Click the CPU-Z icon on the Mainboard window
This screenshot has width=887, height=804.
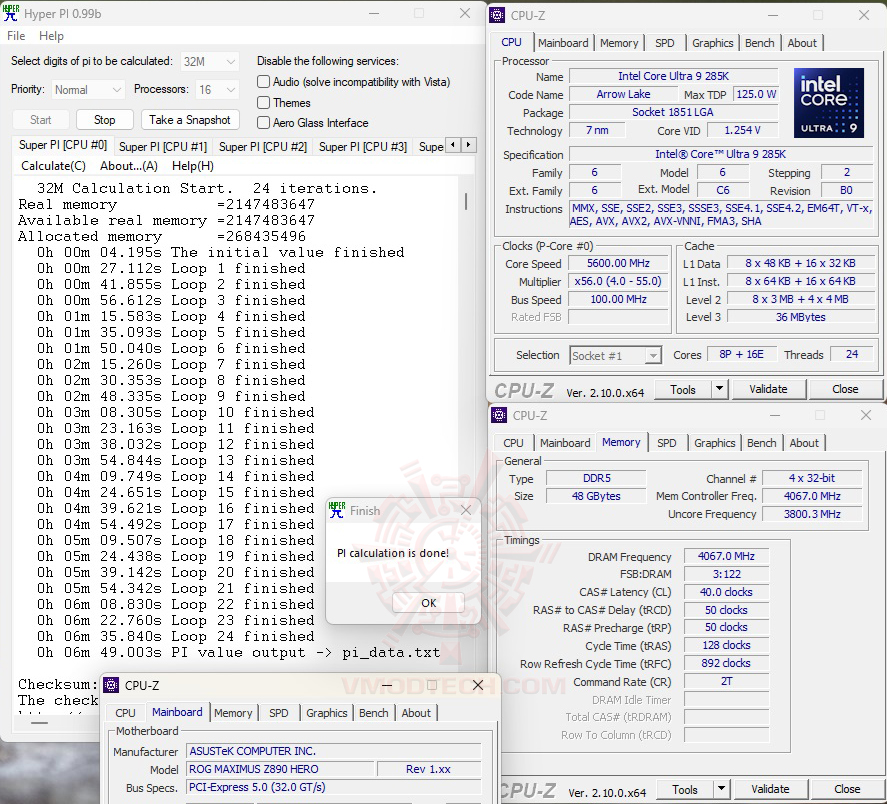pos(110,685)
